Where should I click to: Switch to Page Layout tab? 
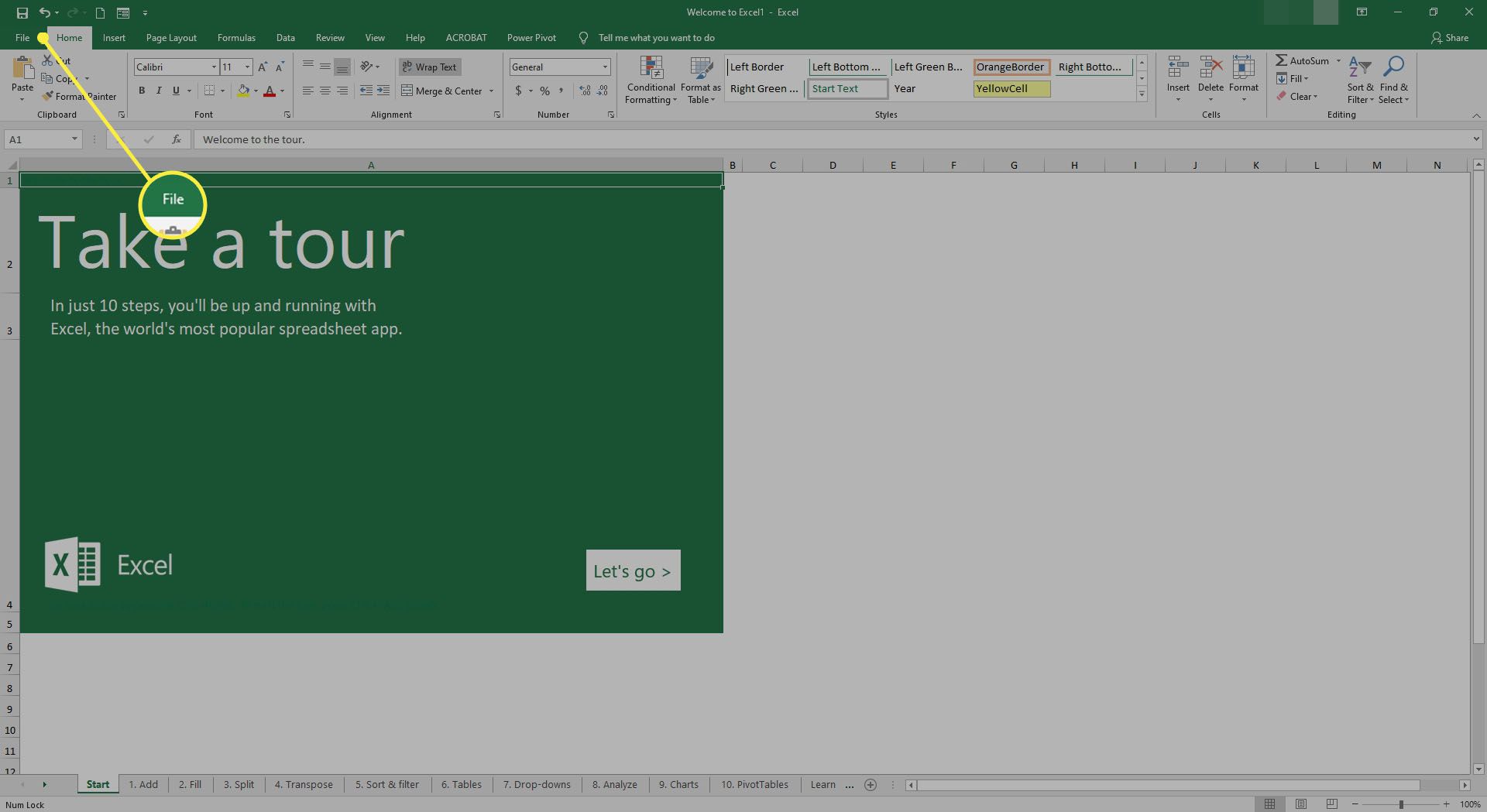(171, 38)
